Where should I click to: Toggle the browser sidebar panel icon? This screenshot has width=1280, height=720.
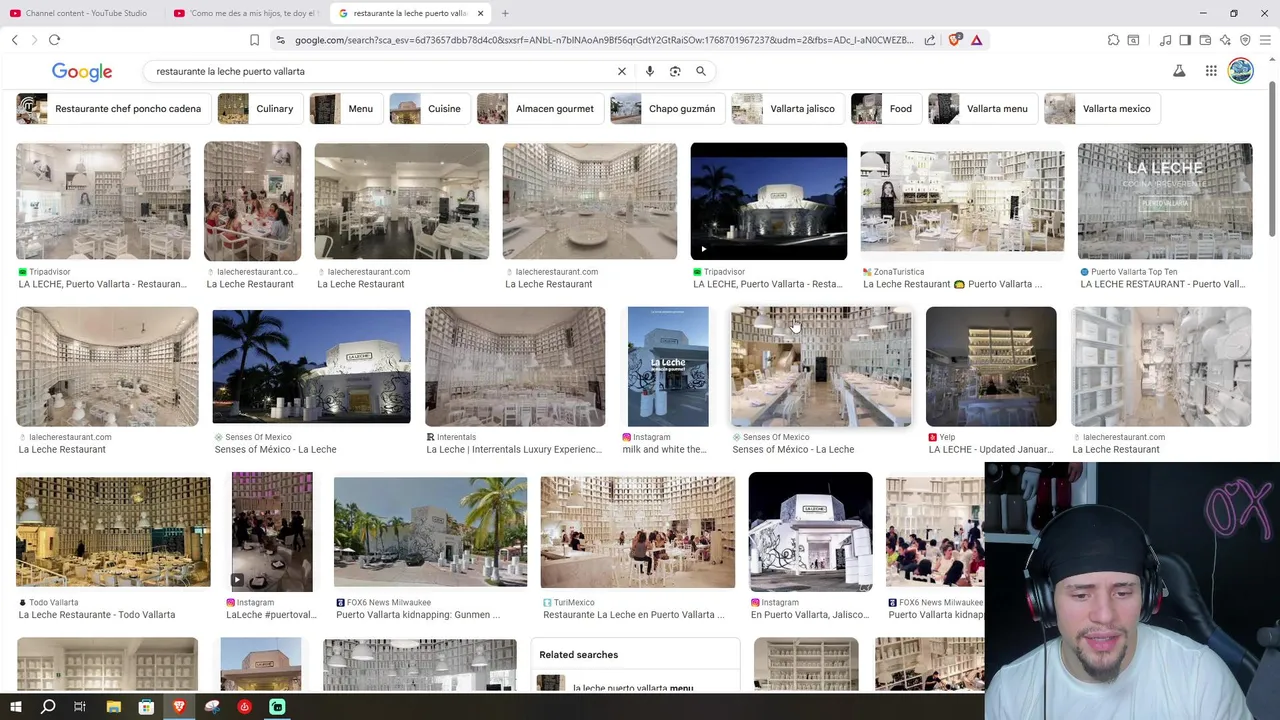pyautogui.click(x=1185, y=40)
